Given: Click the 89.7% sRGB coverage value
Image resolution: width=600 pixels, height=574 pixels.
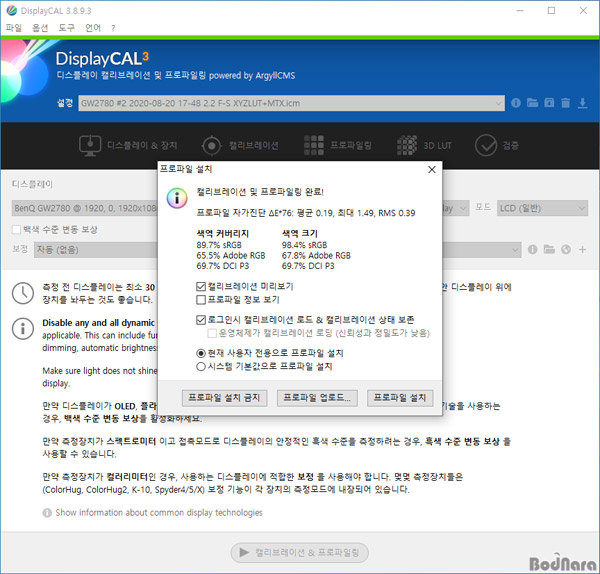Looking at the screenshot, I should pos(219,245).
